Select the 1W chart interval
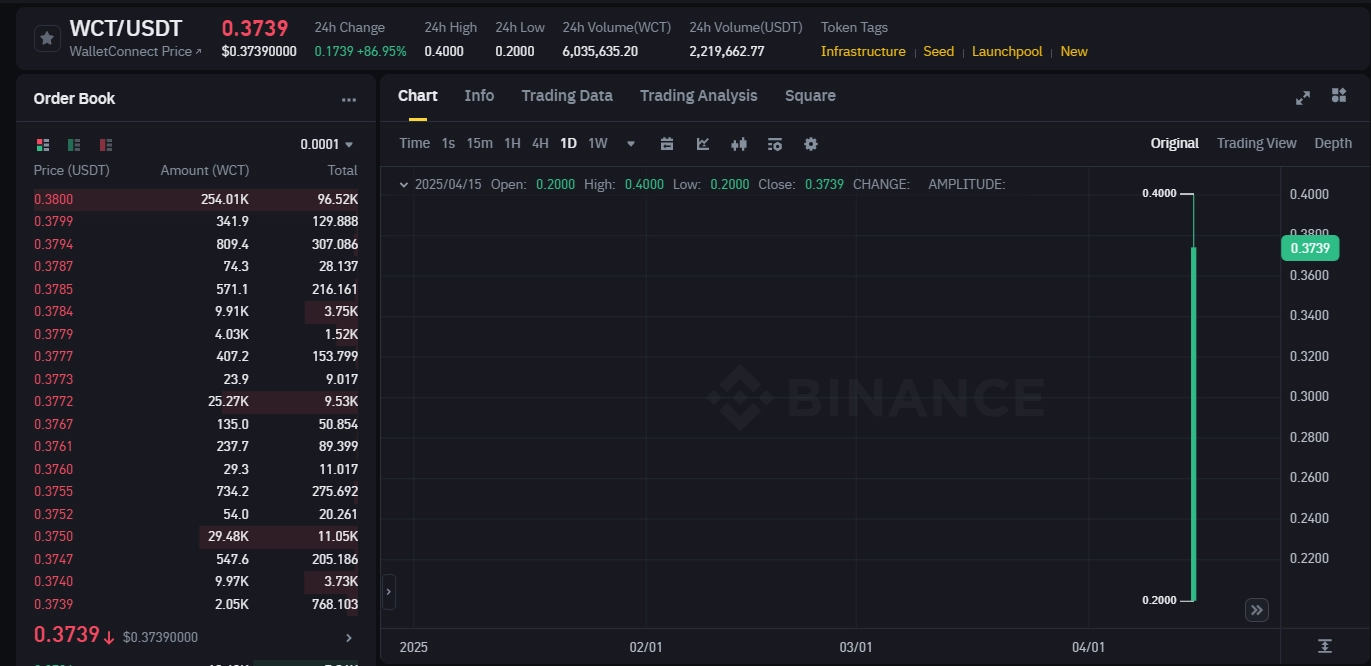Viewport: 1371px width, 666px height. (x=597, y=143)
